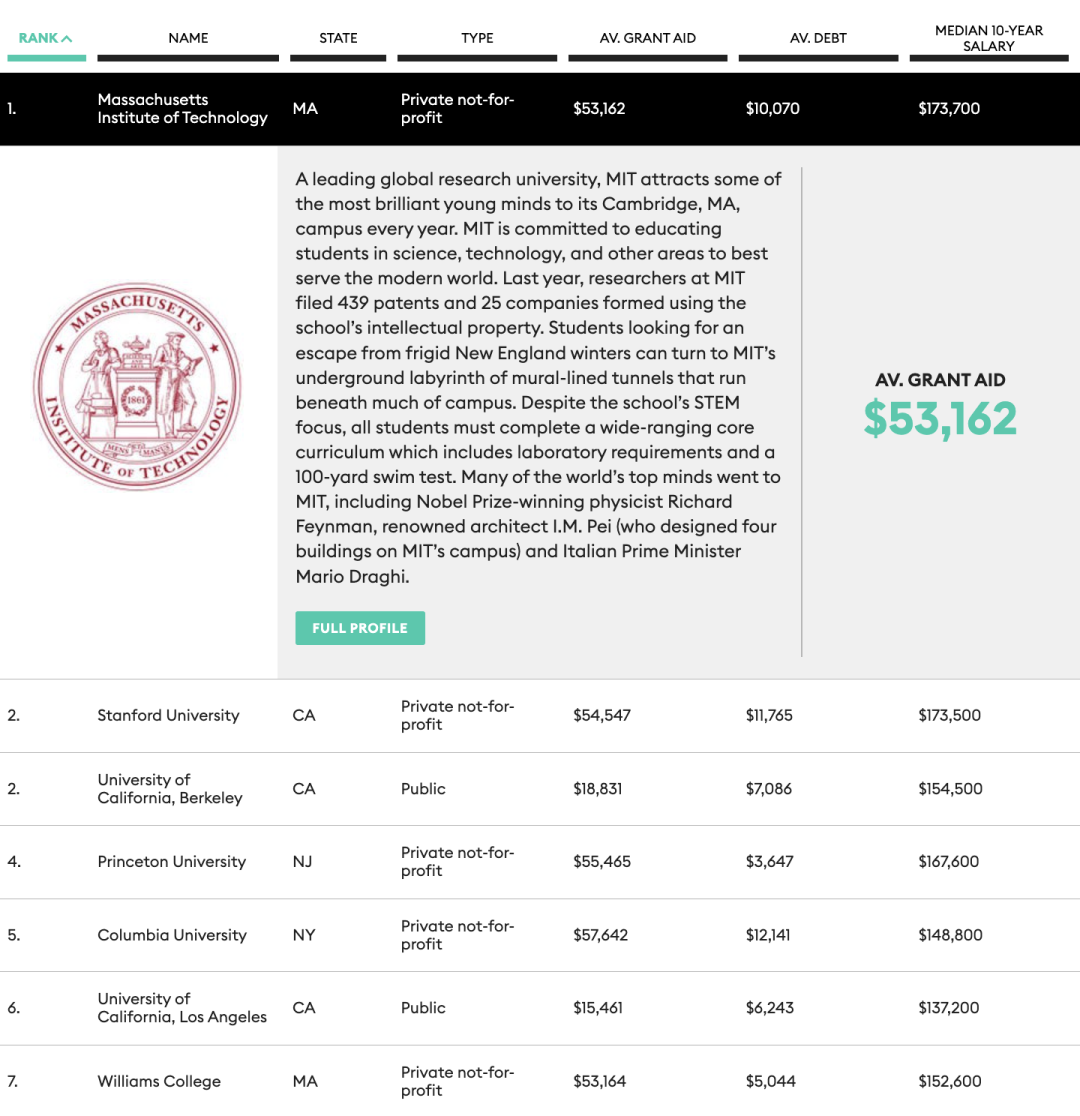Sort table by STATE column
Viewport: 1080px width, 1116px height.
[338, 38]
